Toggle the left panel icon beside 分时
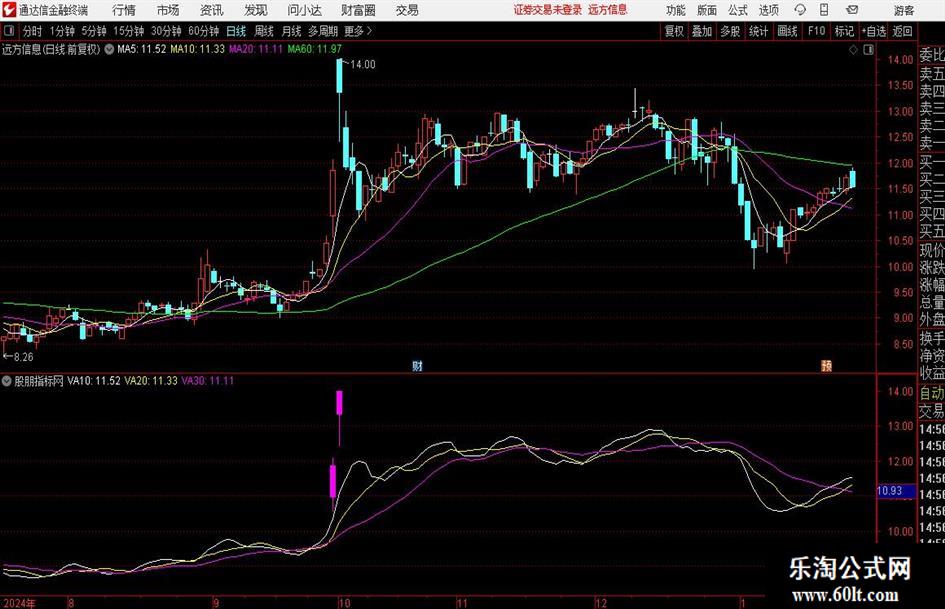 (9, 31)
